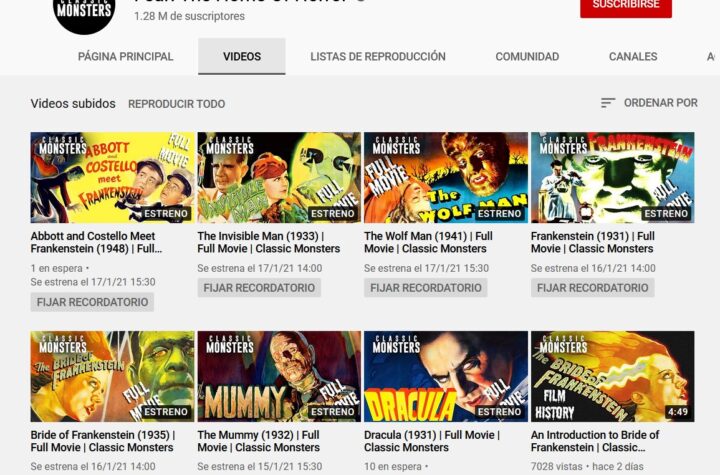The image size is (720, 475).
Task: Set reminder for Abbott and Costello video
Action: (92, 302)
